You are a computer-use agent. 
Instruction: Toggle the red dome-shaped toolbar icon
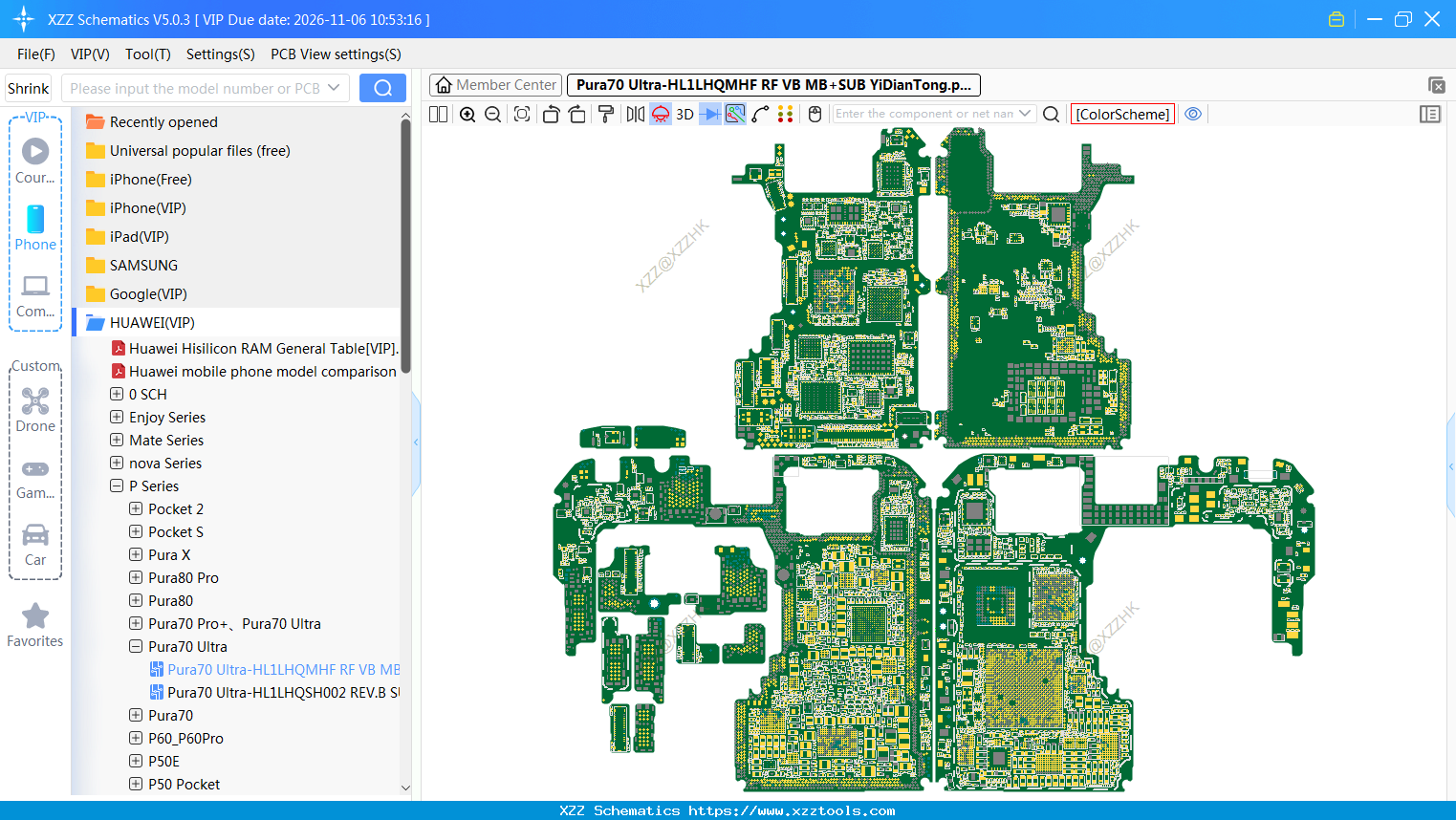pos(661,115)
